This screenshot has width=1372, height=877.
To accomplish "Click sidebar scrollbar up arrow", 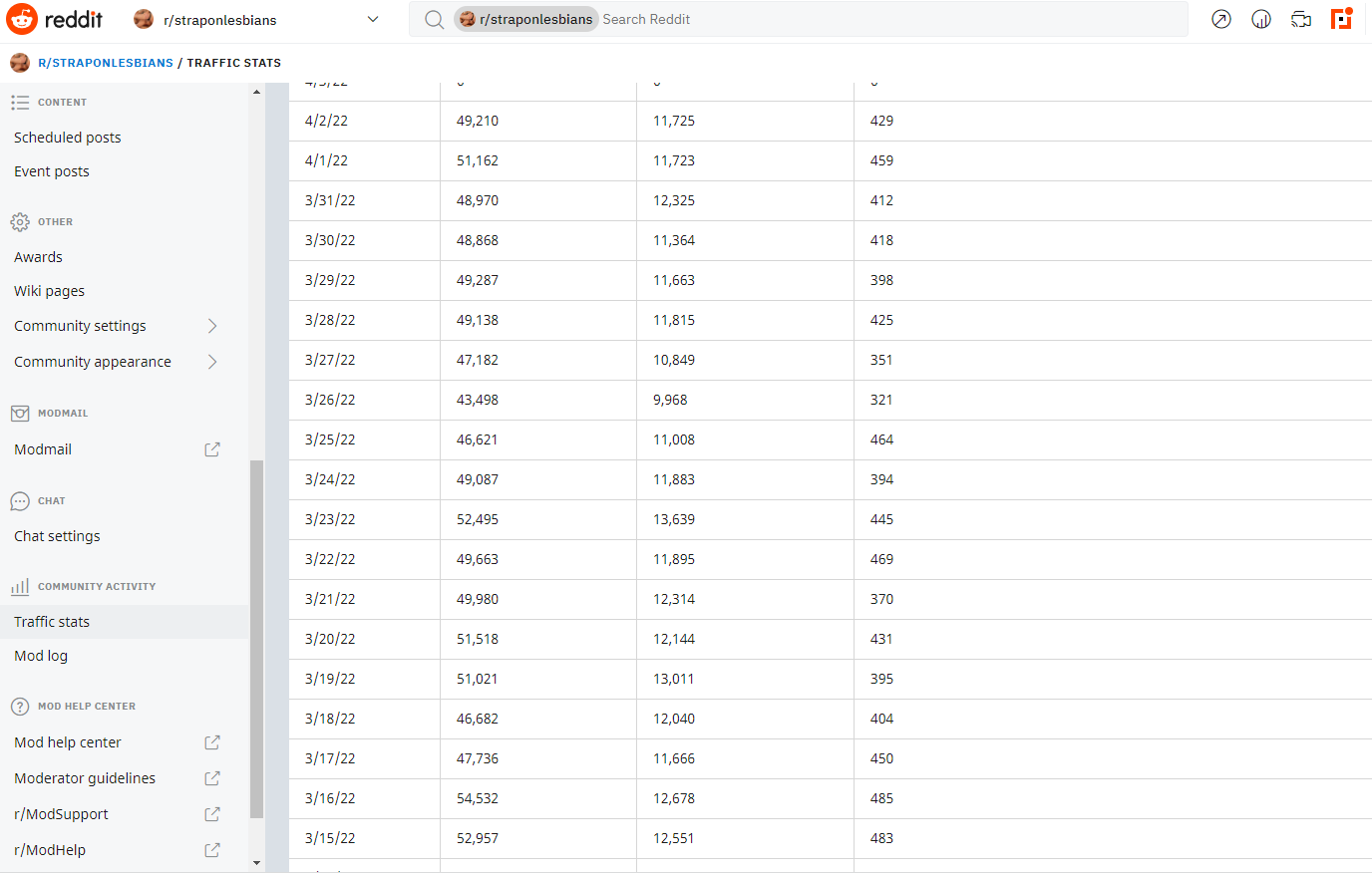I will [x=256, y=92].
